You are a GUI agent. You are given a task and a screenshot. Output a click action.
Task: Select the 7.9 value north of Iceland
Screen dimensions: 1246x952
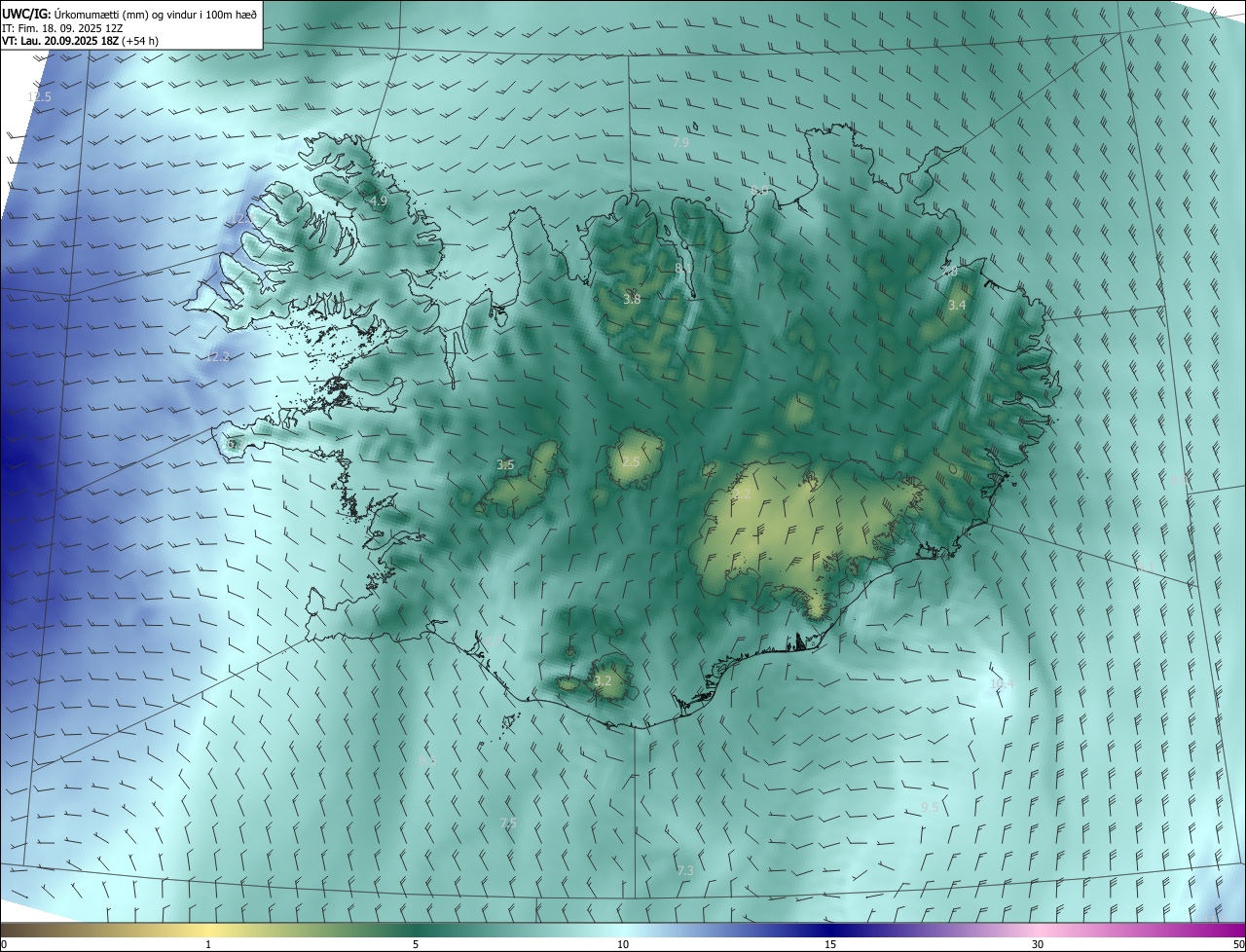coord(680,142)
